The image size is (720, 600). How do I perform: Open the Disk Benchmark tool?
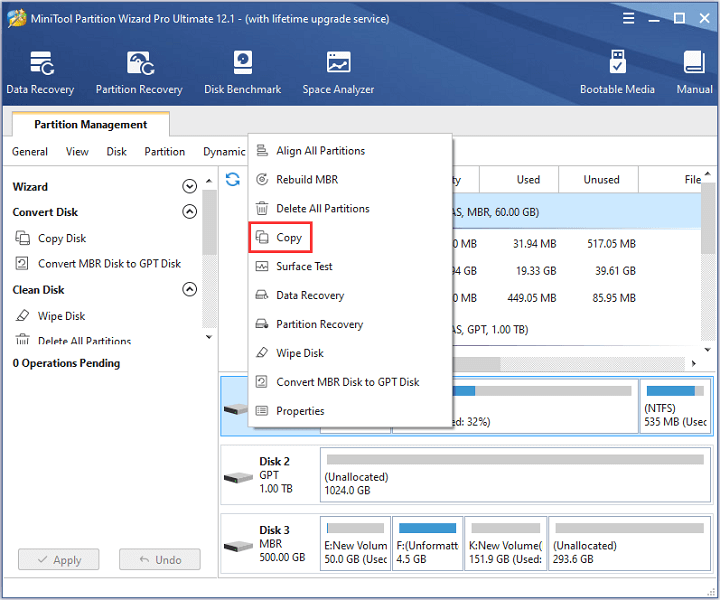pos(242,72)
